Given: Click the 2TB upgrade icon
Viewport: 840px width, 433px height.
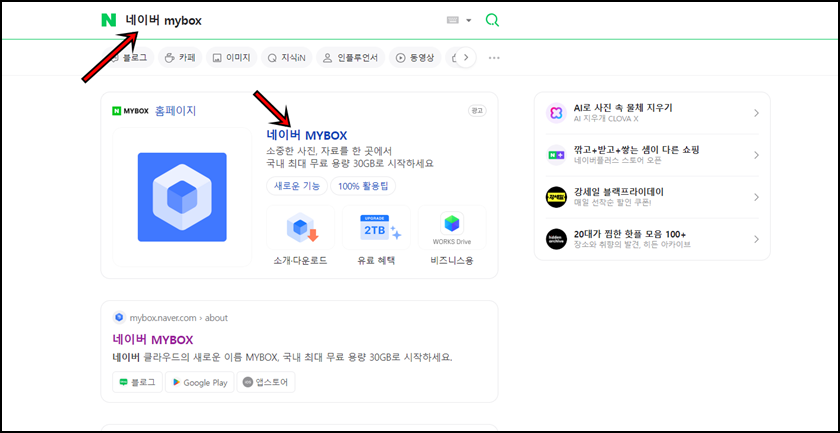Looking at the screenshot, I should coord(377,227).
